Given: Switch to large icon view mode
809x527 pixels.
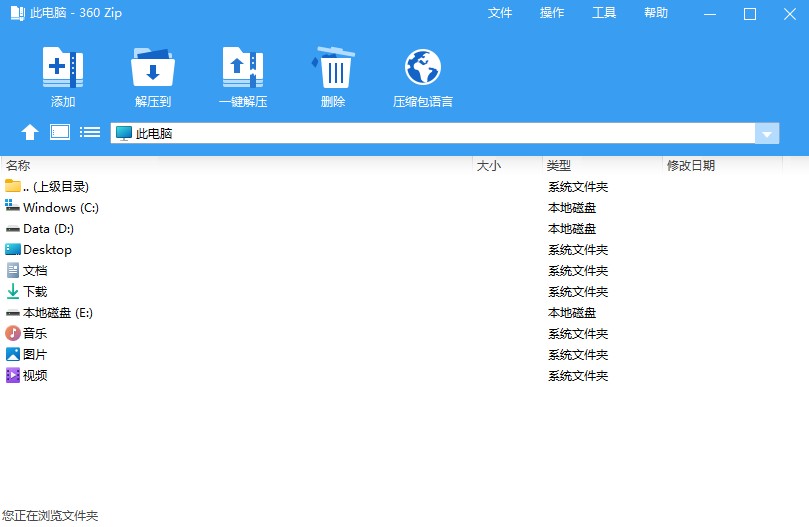Looking at the screenshot, I should [60, 132].
